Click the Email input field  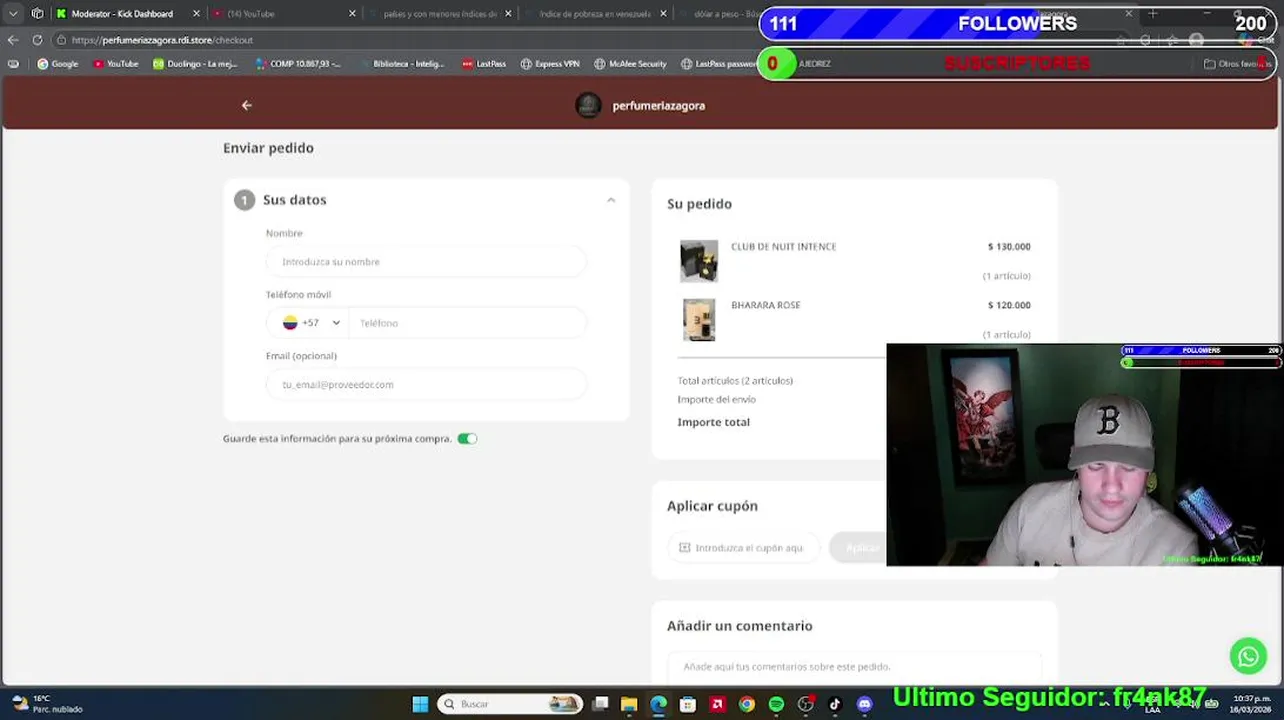426,384
